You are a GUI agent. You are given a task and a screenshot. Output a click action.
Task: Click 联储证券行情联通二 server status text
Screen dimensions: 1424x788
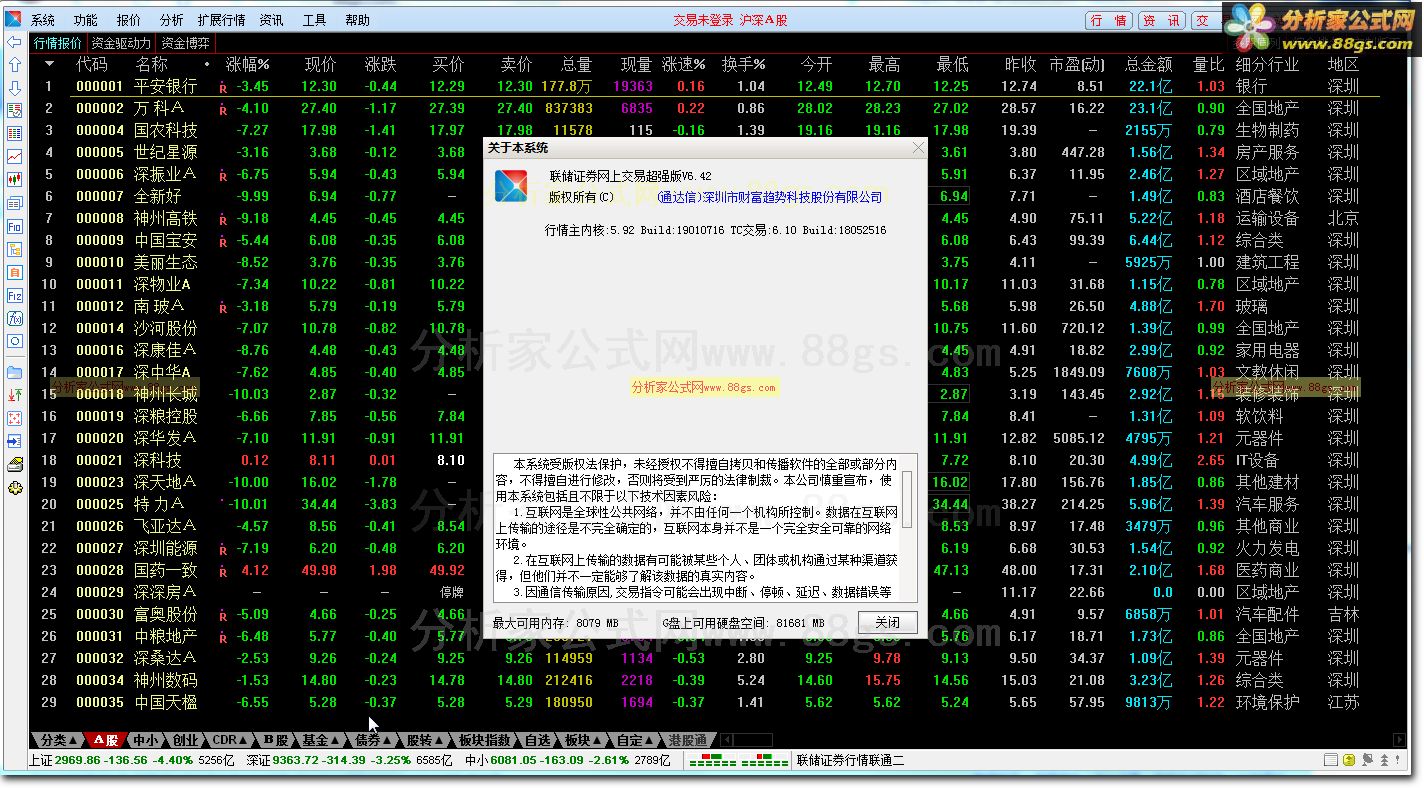[850, 760]
